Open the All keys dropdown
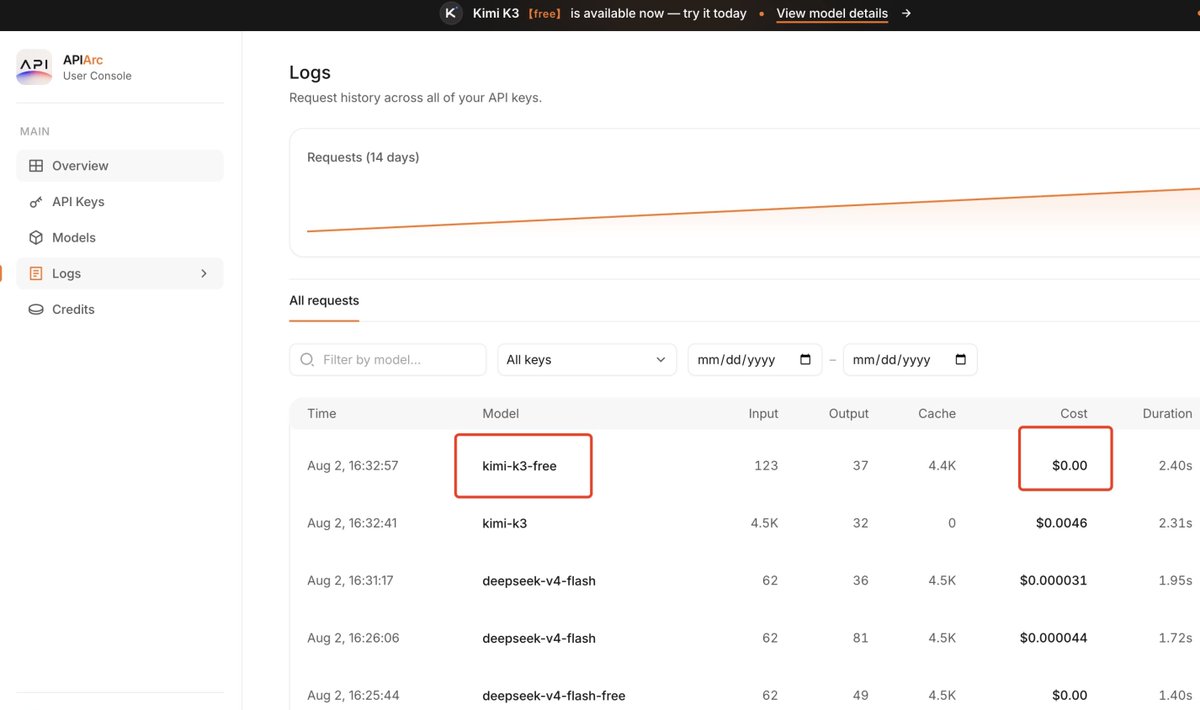 point(585,360)
